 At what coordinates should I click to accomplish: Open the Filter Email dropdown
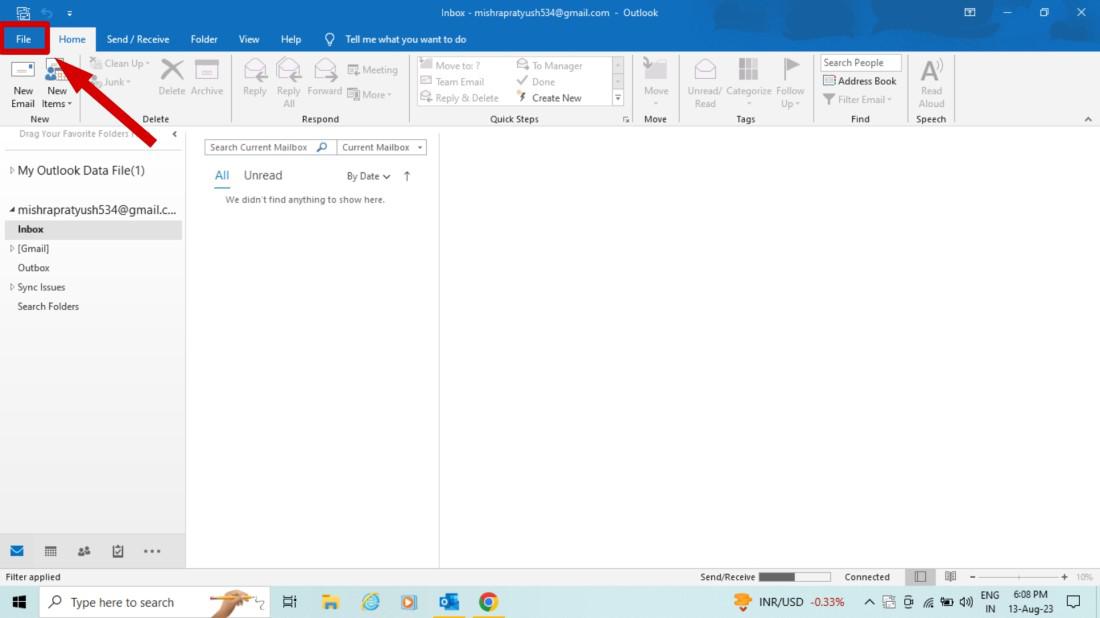tap(858, 100)
